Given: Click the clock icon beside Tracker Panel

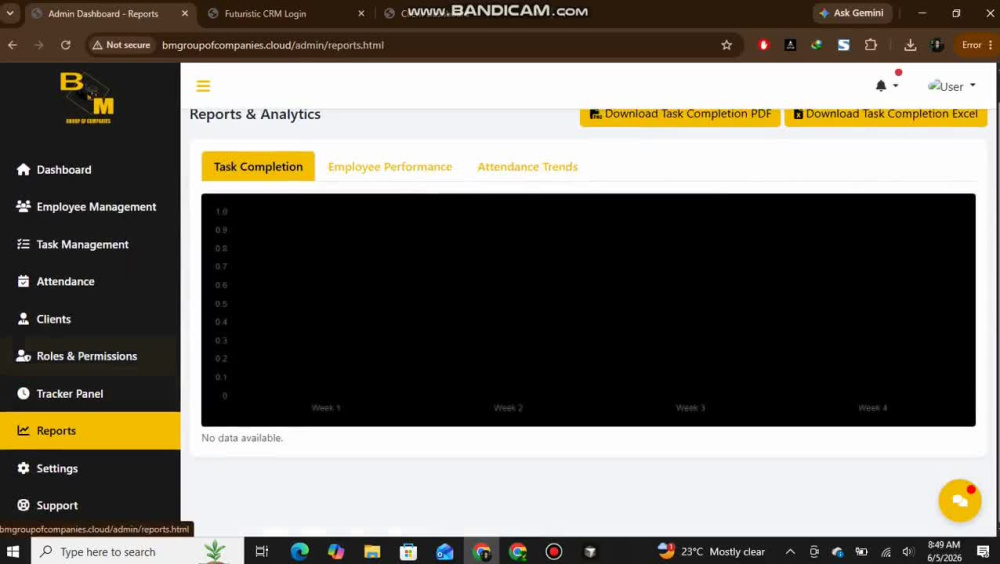Looking at the screenshot, I should click(24, 393).
